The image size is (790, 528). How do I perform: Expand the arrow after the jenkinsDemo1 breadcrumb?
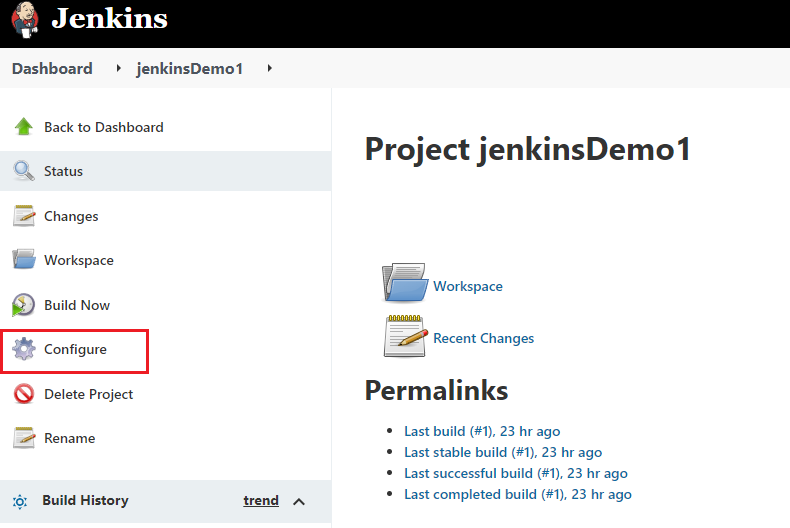tap(270, 68)
